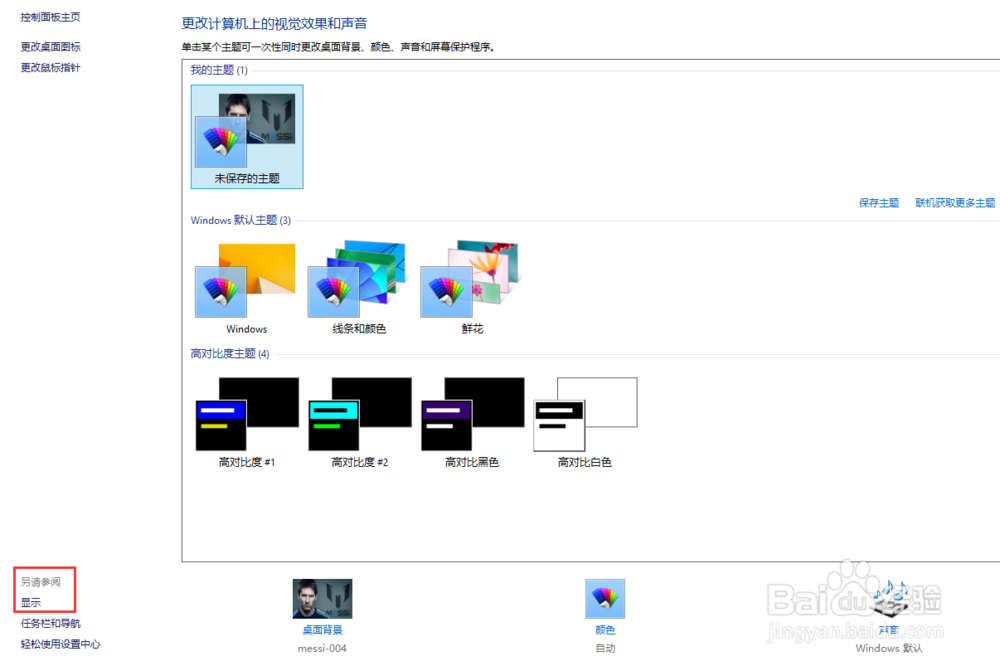The image size is (1000, 666).
Task: Click the 未保存的主题 theme preview icon
Action: tap(246, 130)
